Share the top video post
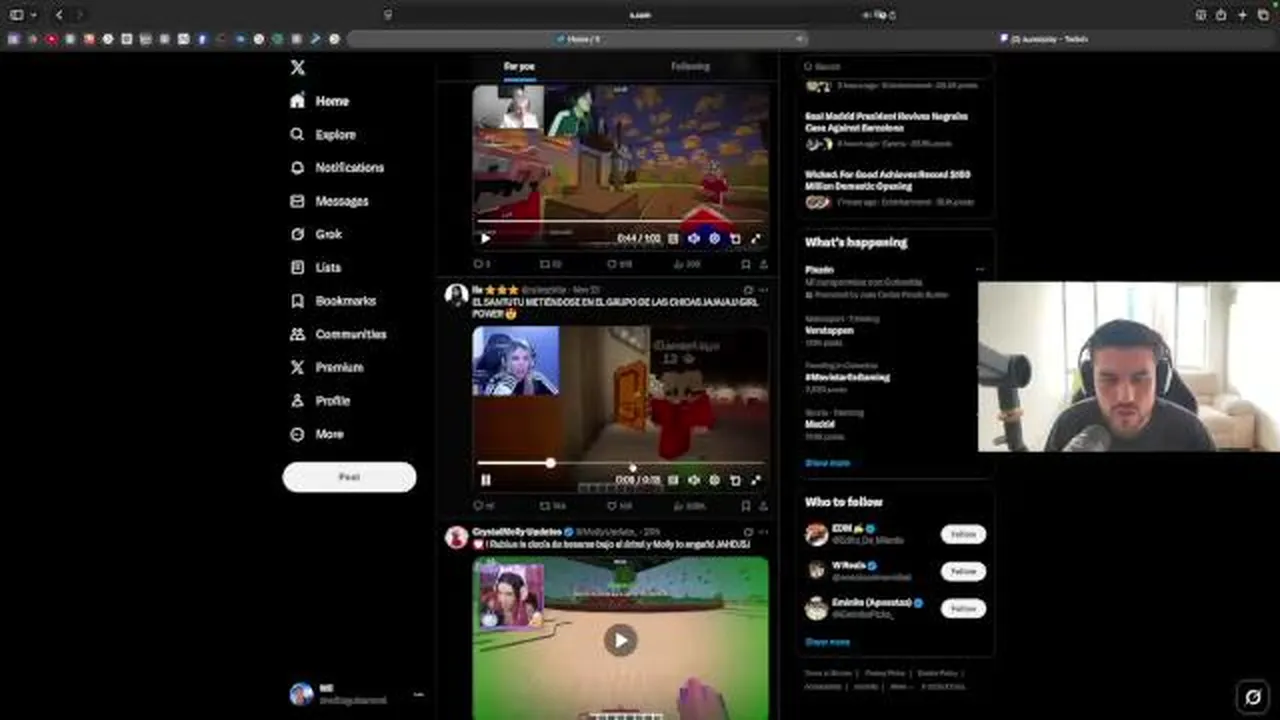 point(763,264)
